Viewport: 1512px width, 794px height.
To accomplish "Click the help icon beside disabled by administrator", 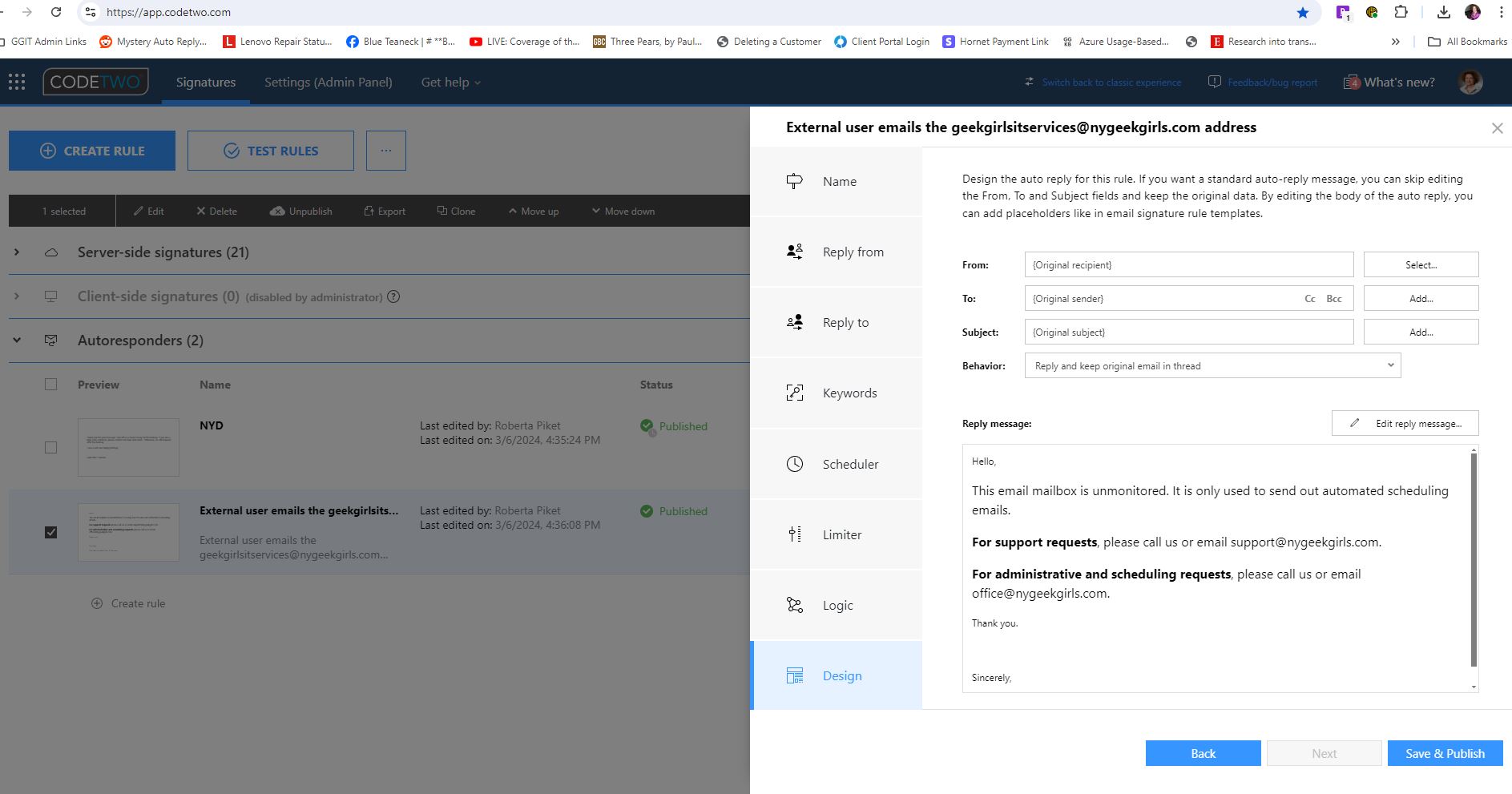I will click(x=393, y=296).
